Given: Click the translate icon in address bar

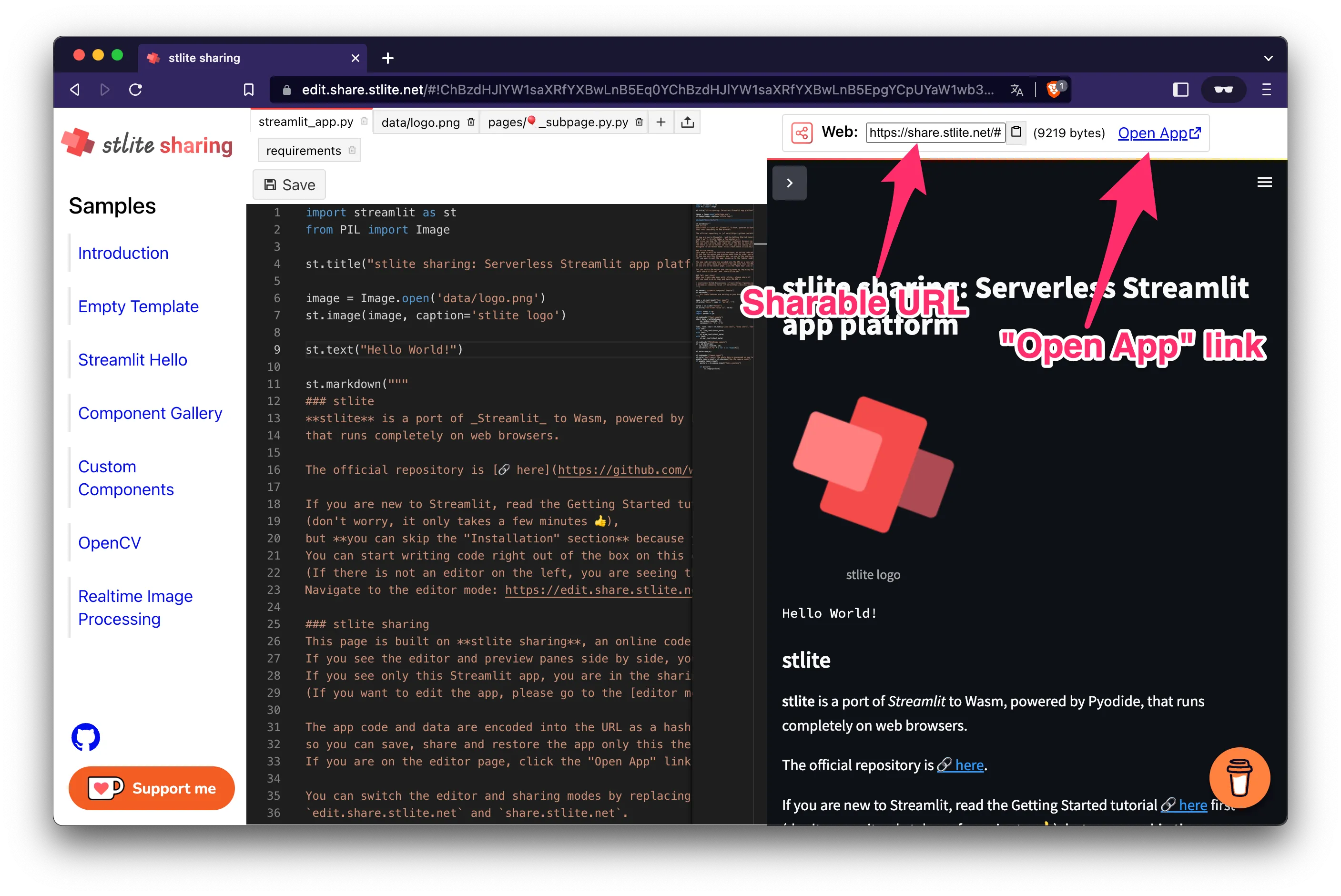Looking at the screenshot, I should (1016, 90).
